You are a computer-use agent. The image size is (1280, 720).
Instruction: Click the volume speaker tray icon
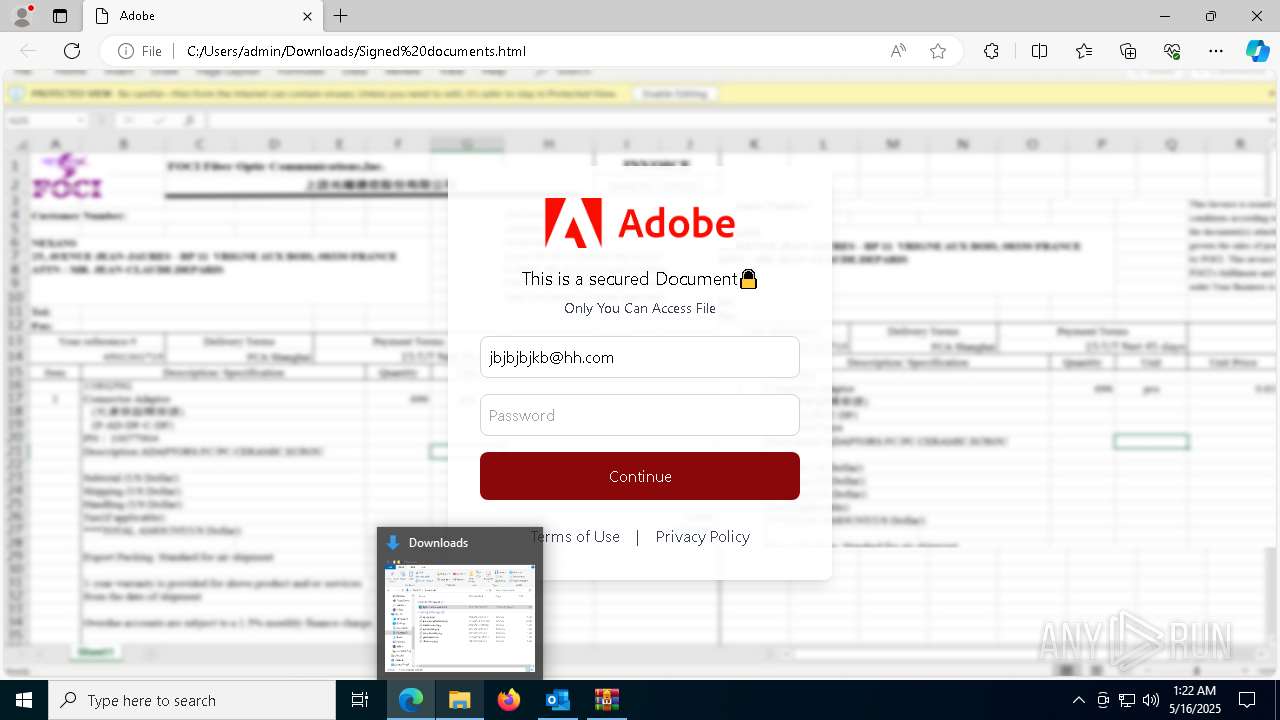point(1151,700)
